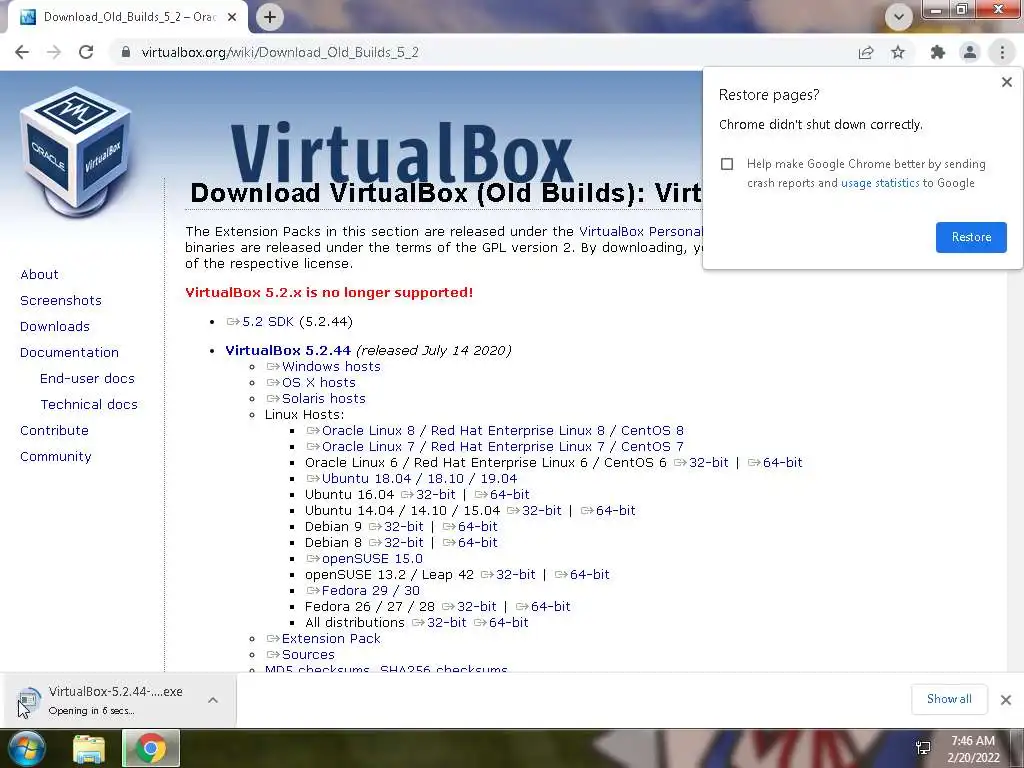Viewport: 1024px width, 768px height.
Task: Go to Downloads in the sidebar
Action: pos(55,327)
